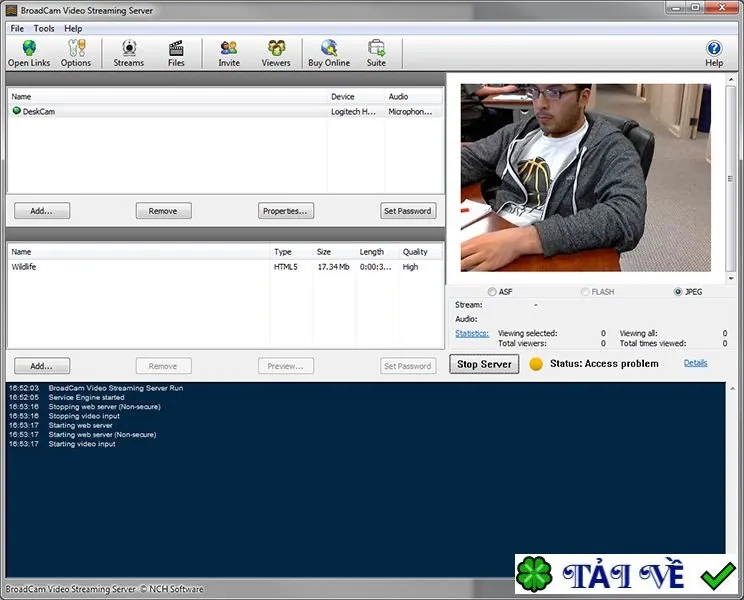Open the Details status link
The image size is (744, 600).
696,363
